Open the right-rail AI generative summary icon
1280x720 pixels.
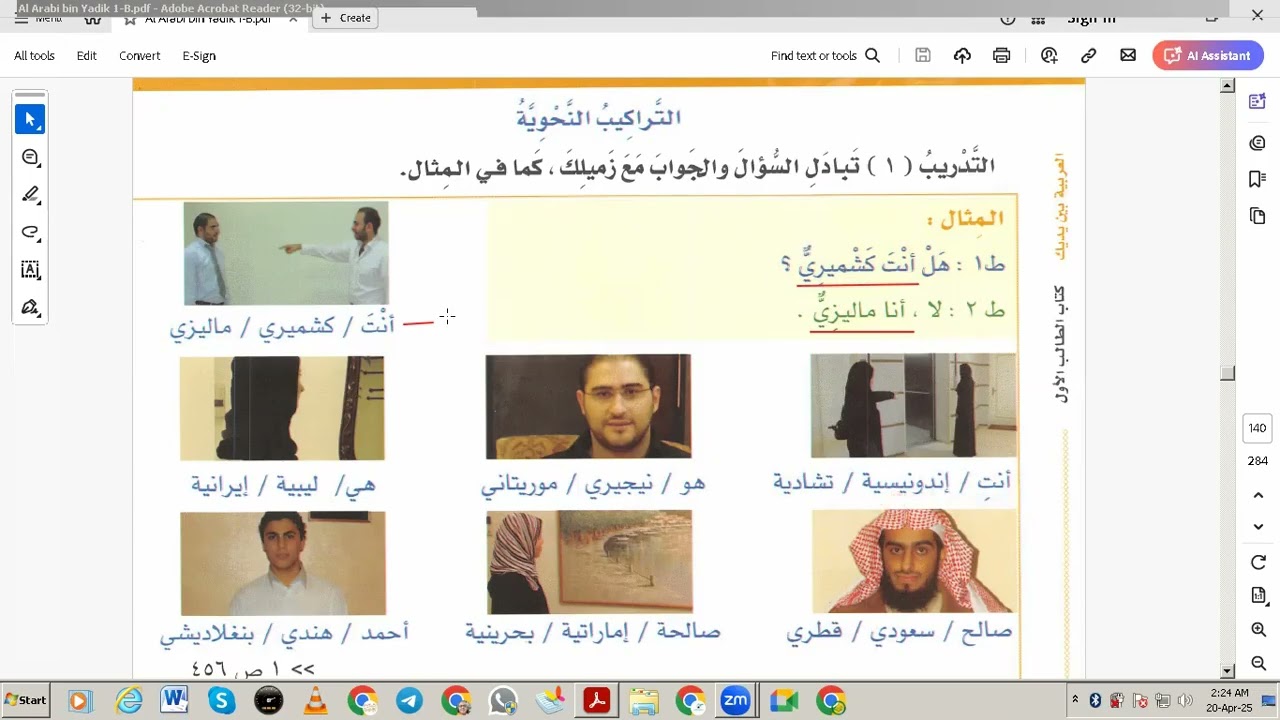pyautogui.click(x=1258, y=101)
